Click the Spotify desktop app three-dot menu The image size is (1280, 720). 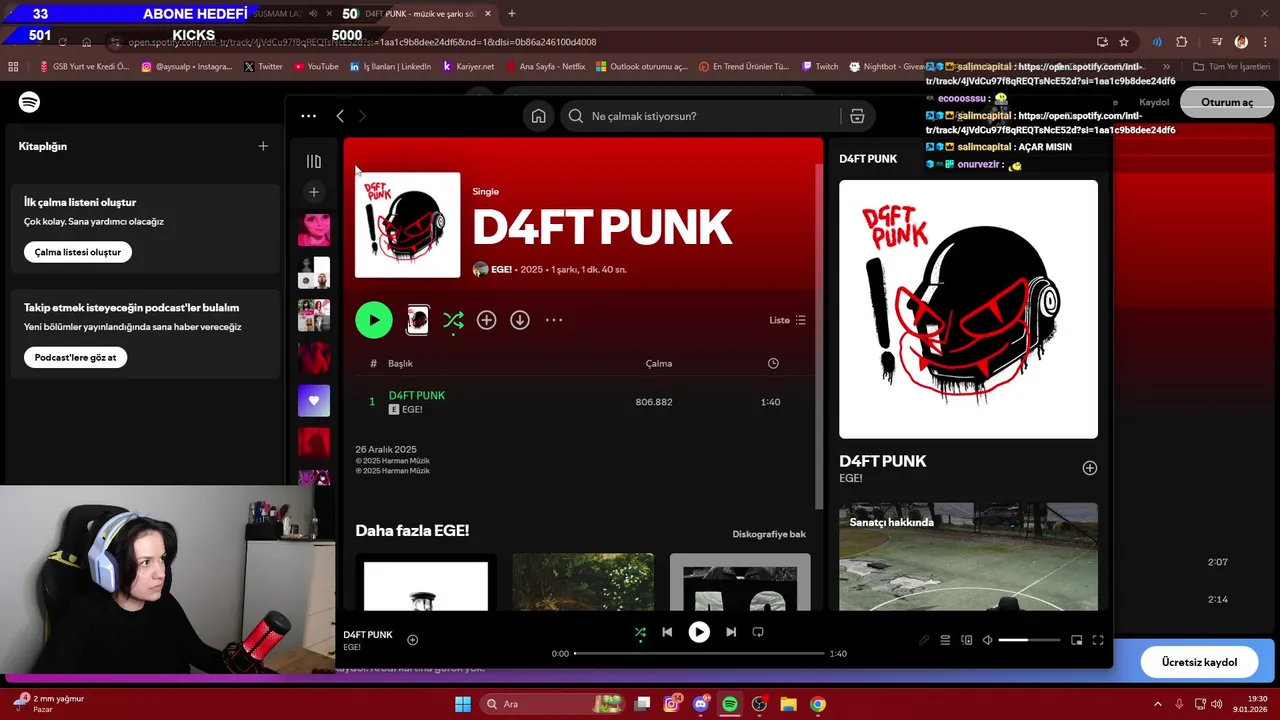tap(308, 116)
